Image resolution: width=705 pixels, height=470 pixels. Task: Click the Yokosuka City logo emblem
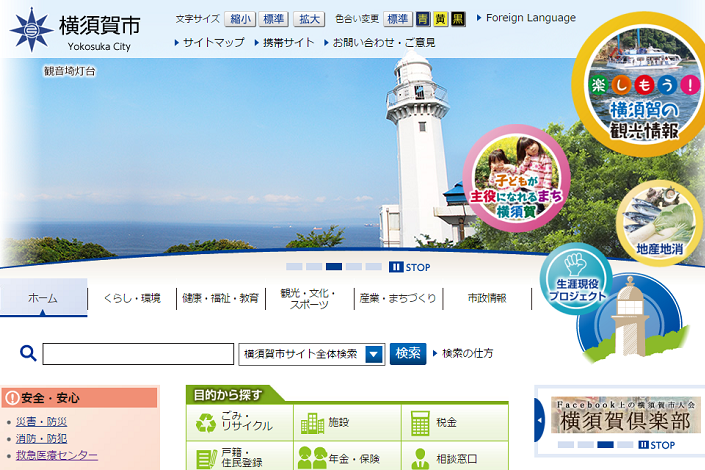[x=31, y=30]
